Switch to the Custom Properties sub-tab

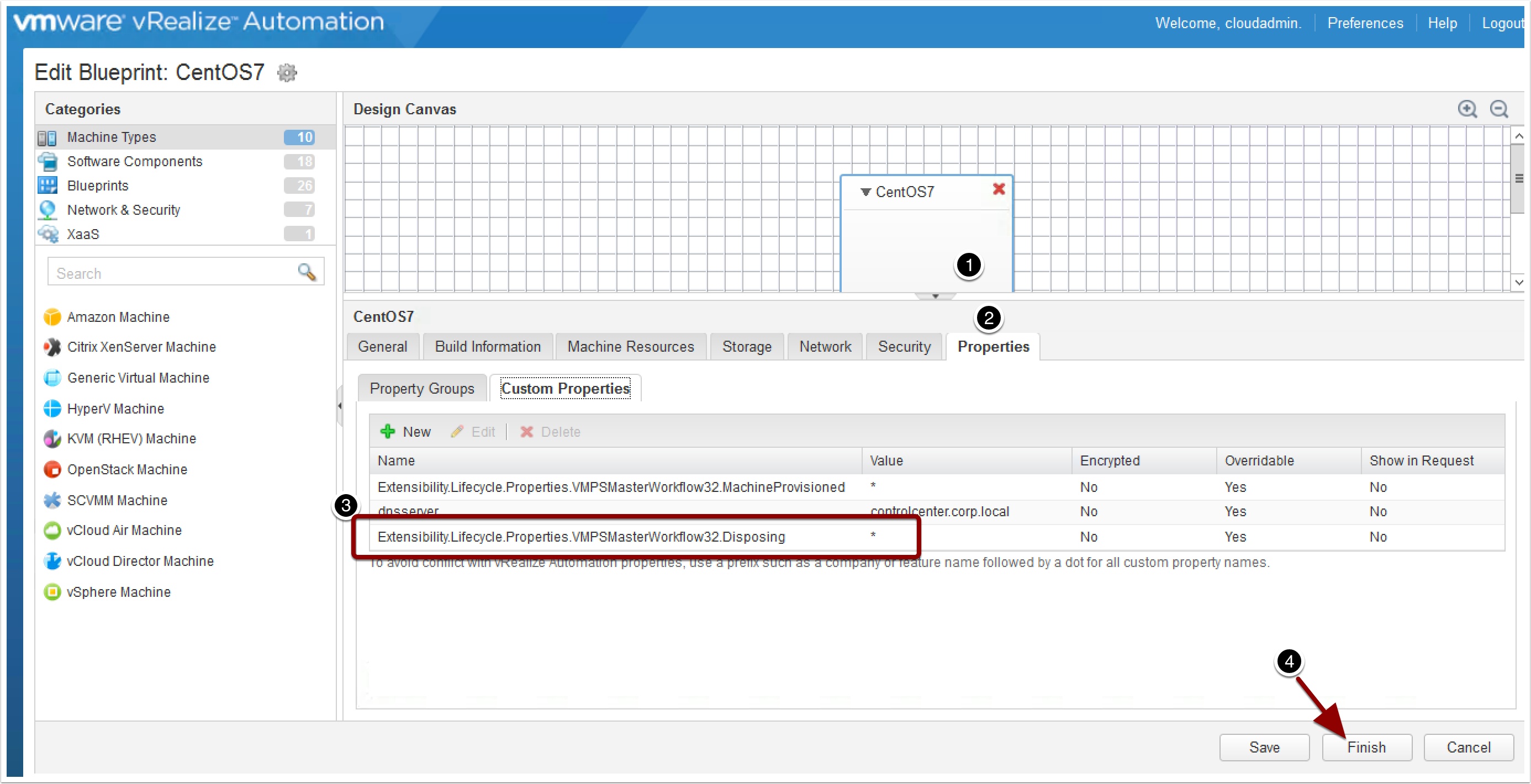coord(565,389)
